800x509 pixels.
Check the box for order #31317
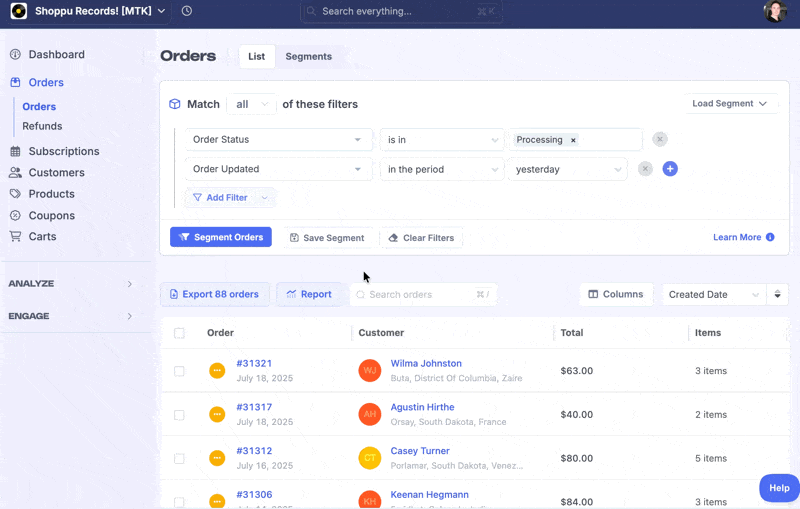coord(179,415)
